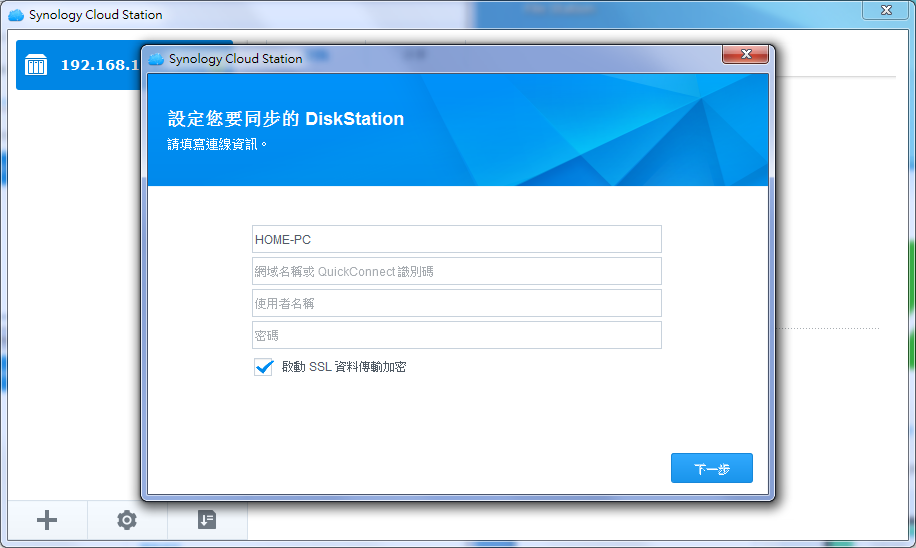Click the computer name field showing HOME-PC

click(x=456, y=240)
